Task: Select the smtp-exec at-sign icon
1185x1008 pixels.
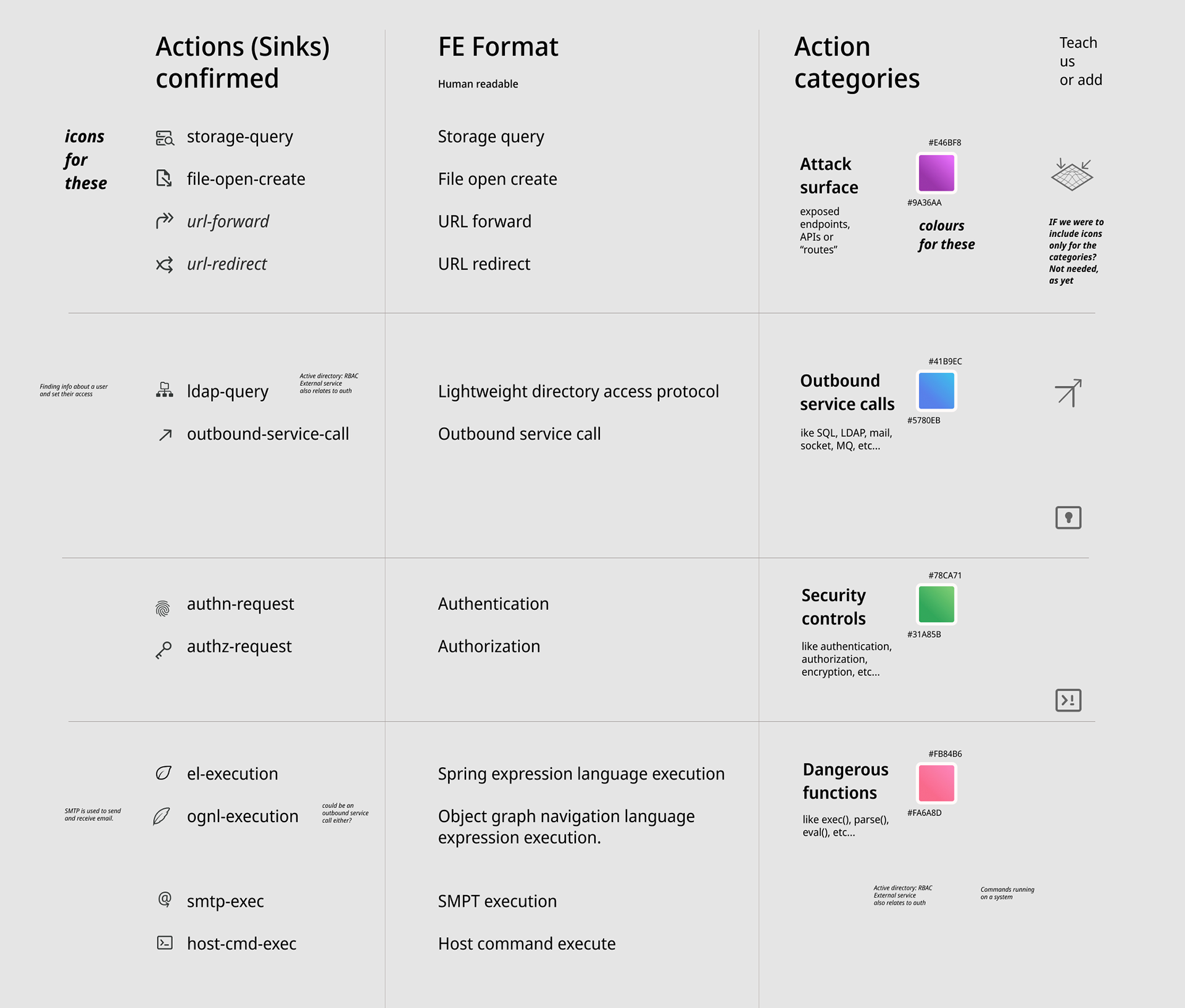Action: pyautogui.click(x=165, y=899)
